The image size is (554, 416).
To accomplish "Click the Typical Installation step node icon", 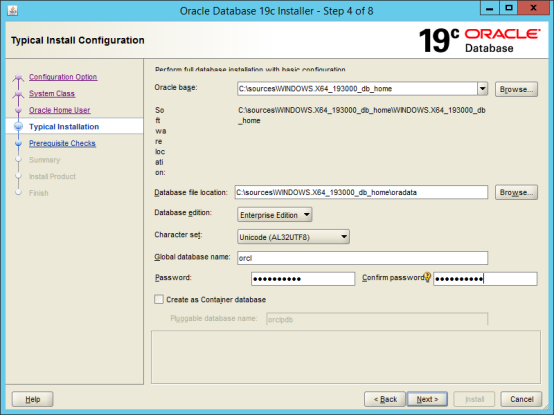I will pos(18,127).
